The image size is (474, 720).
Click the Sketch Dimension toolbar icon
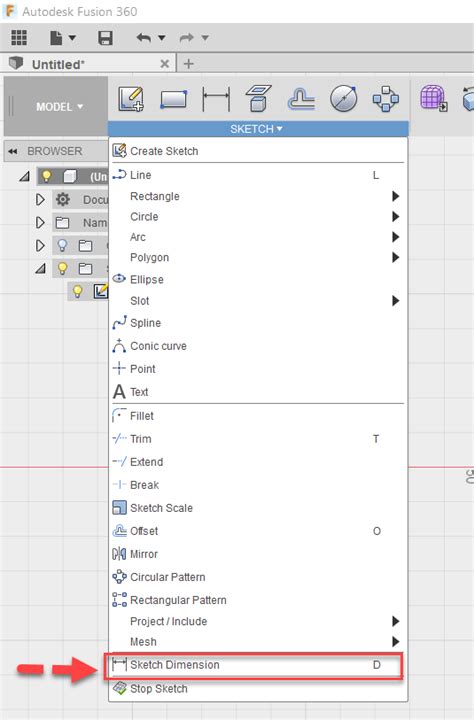(216, 99)
